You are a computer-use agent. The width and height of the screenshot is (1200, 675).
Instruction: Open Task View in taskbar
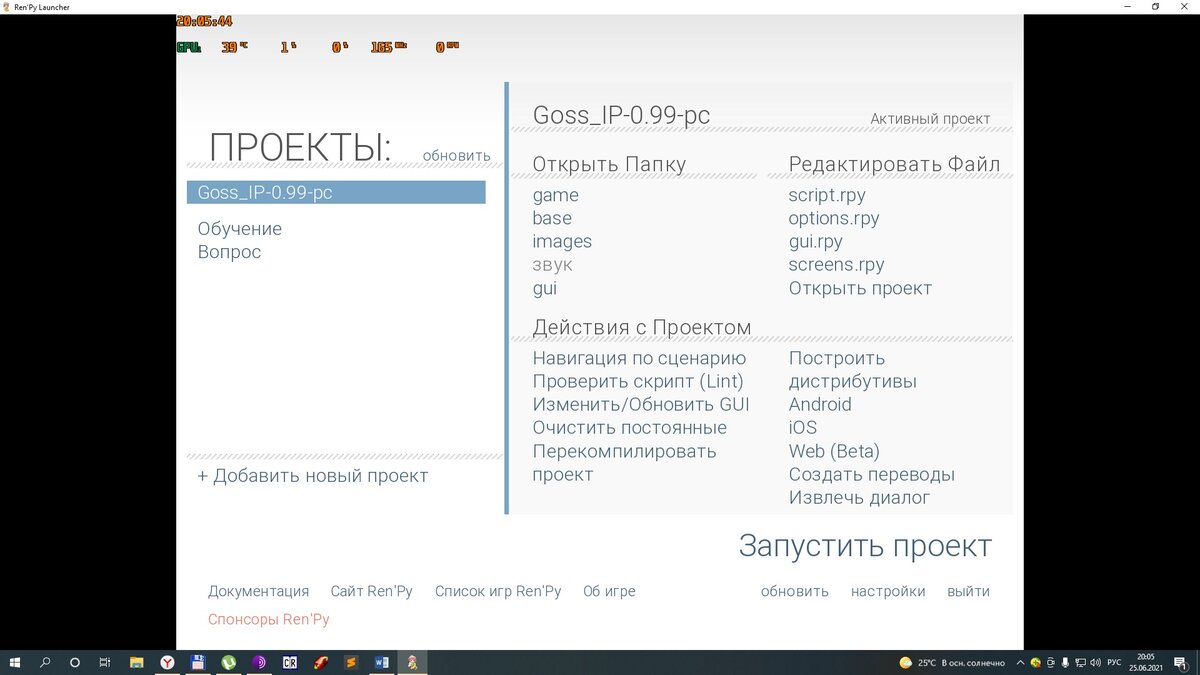[x=105, y=662]
